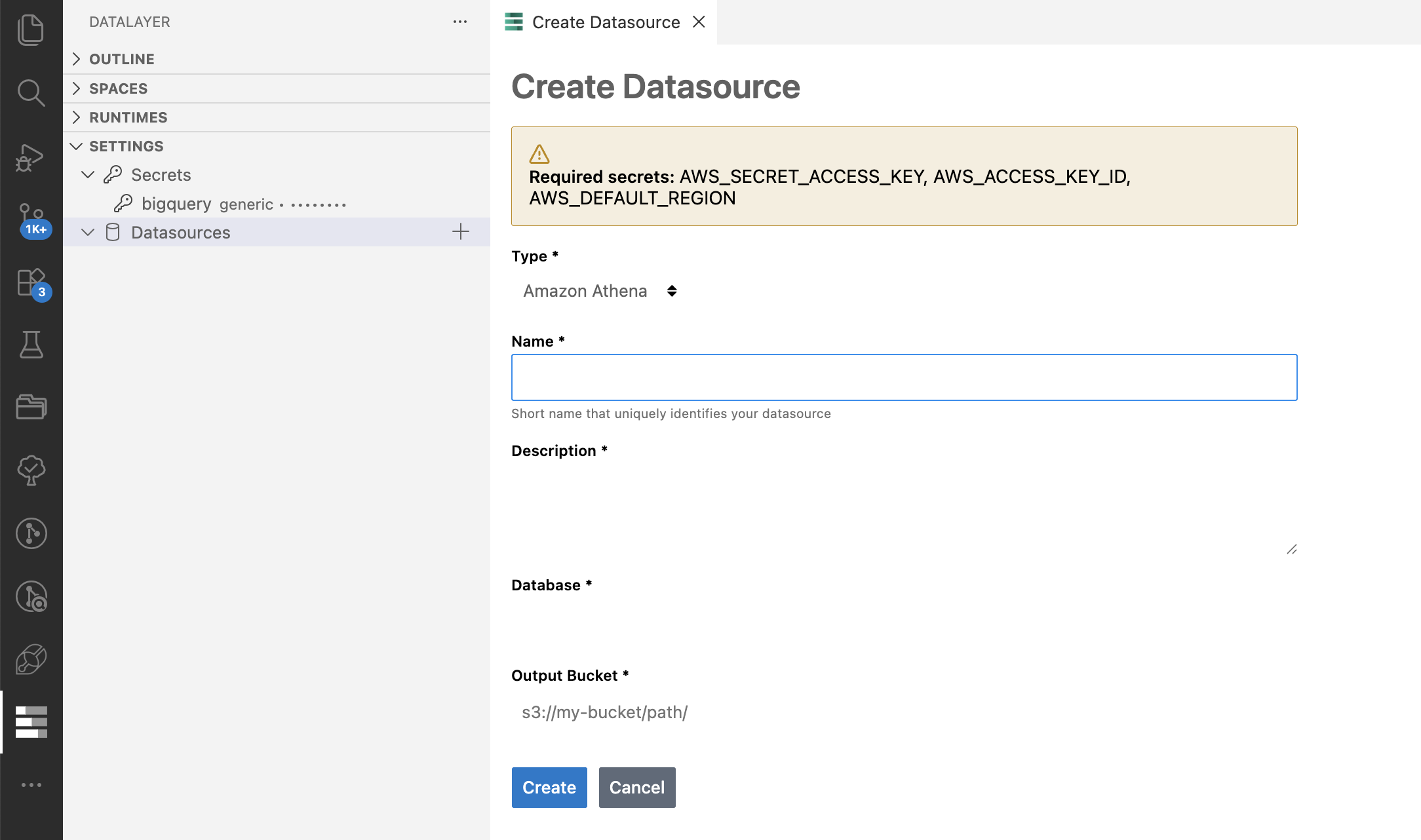Open the Testing flask icon

click(31, 345)
